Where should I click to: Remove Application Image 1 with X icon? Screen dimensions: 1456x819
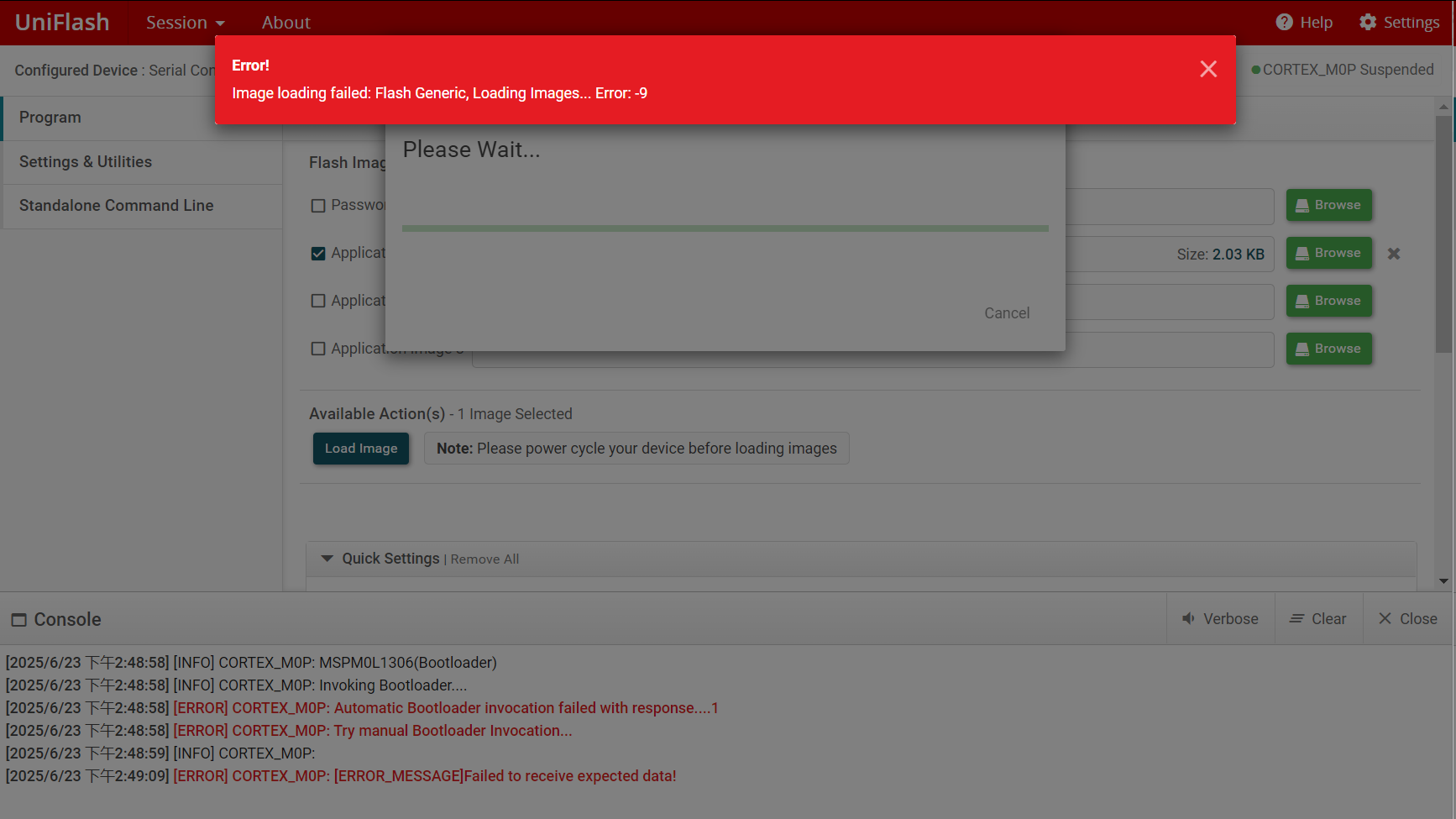tap(1393, 254)
